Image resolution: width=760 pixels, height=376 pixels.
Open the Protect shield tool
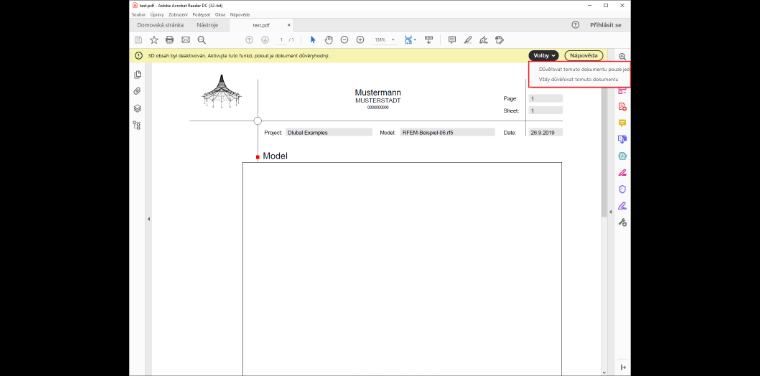pos(622,189)
